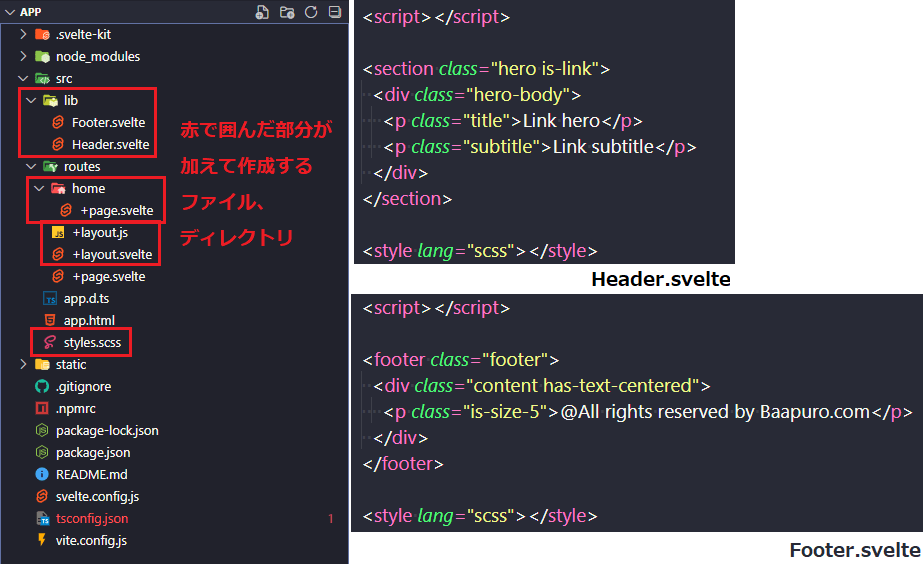923x564 pixels.
Task: Click the Sass icon beside styles.scss
Action: pyautogui.click(x=50, y=343)
